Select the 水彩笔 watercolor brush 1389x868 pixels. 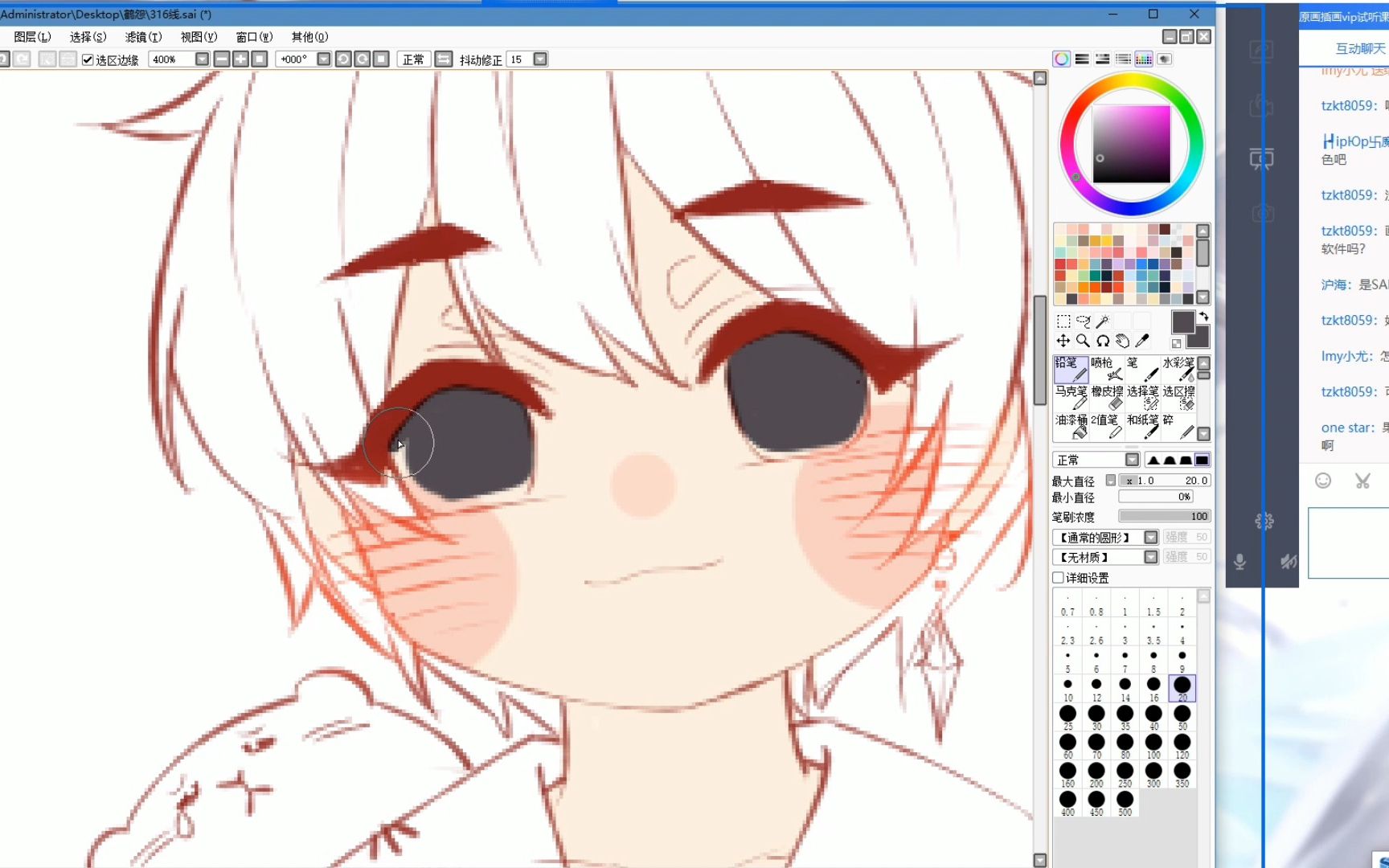click(x=1179, y=370)
